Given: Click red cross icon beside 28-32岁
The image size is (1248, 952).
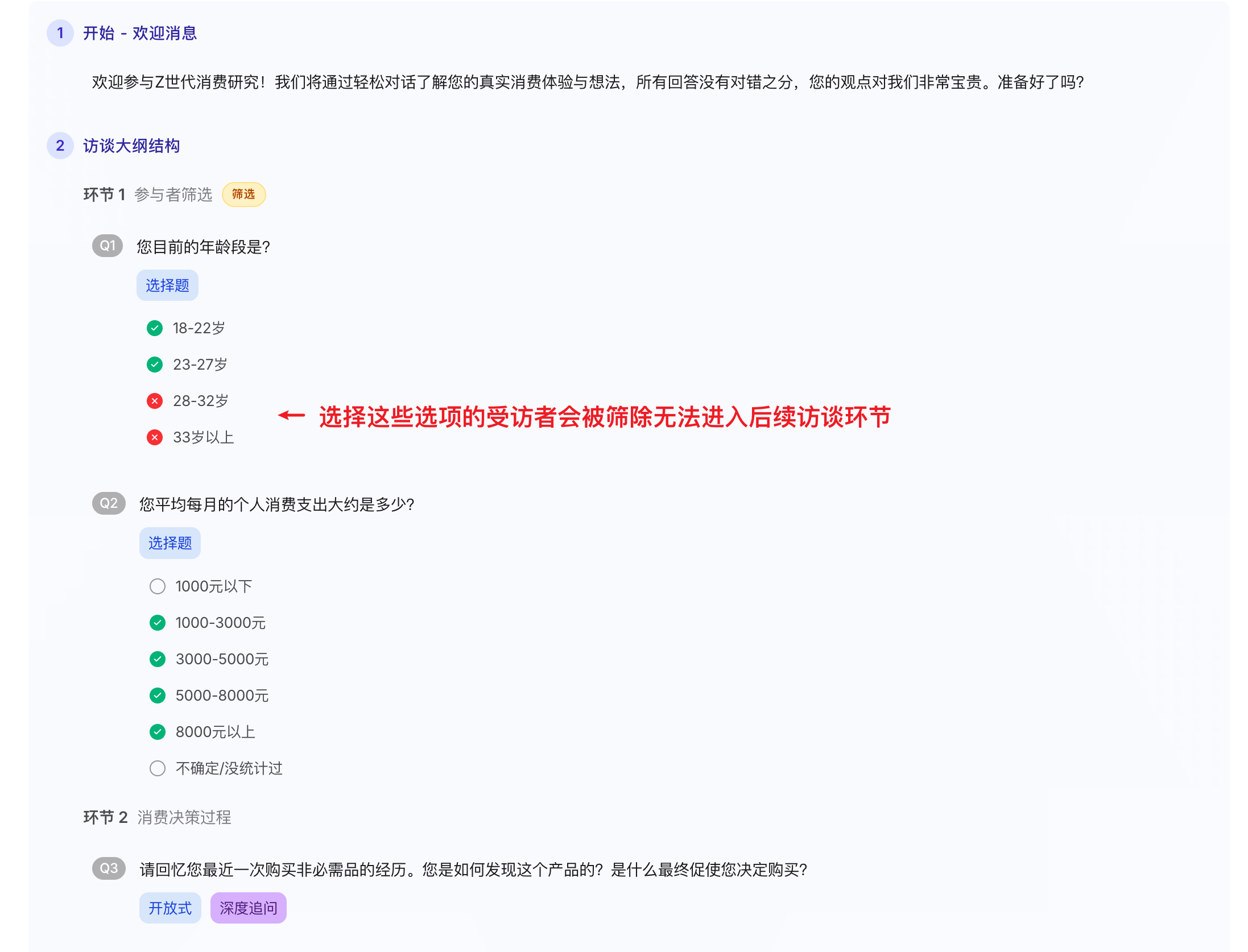Looking at the screenshot, I should [x=154, y=401].
